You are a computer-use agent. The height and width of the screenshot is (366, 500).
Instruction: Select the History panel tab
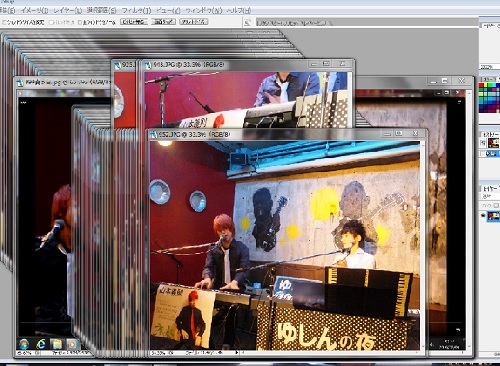(491, 134)
